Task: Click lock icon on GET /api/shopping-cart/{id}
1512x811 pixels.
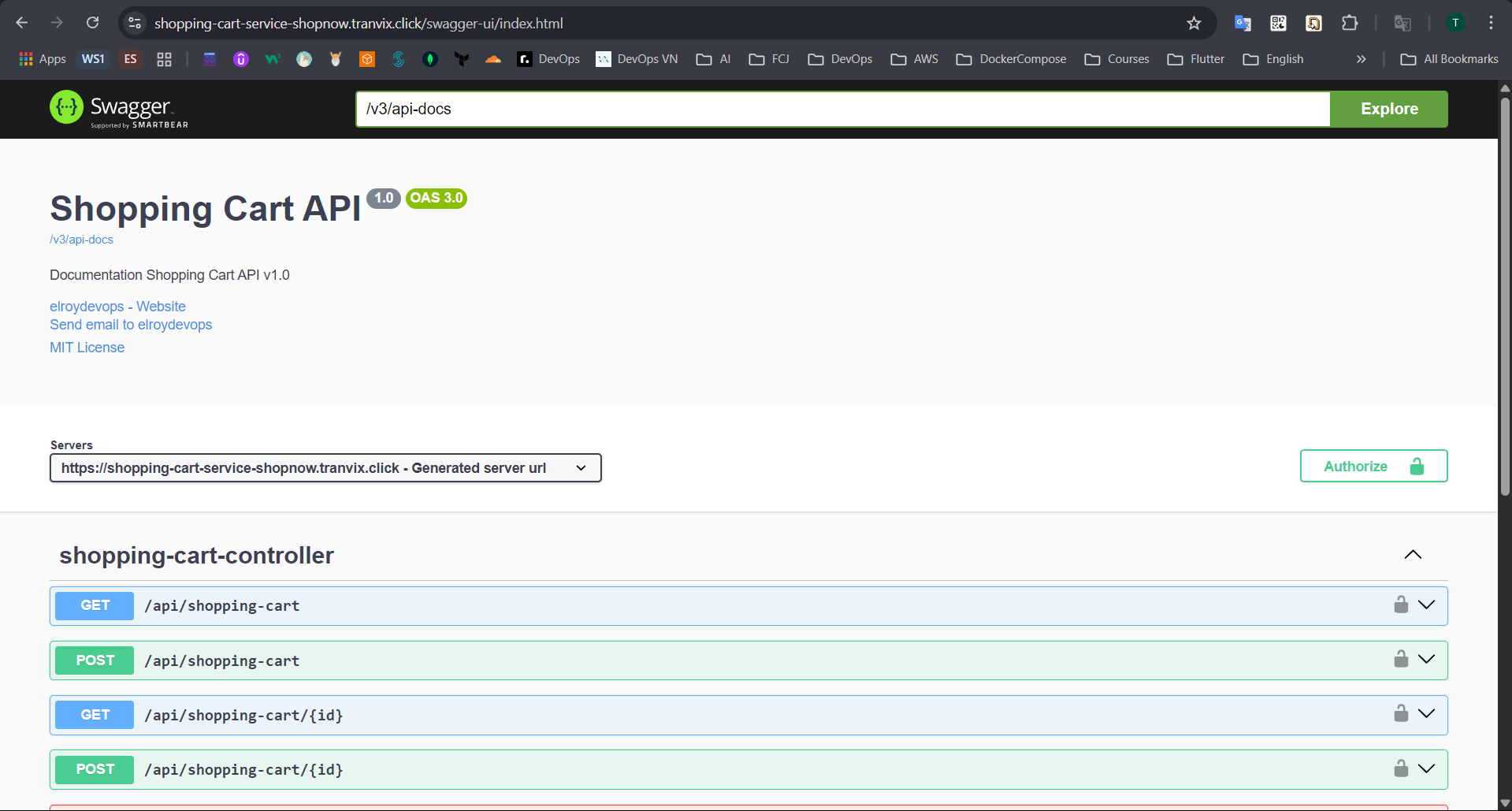Action: 1400,713
